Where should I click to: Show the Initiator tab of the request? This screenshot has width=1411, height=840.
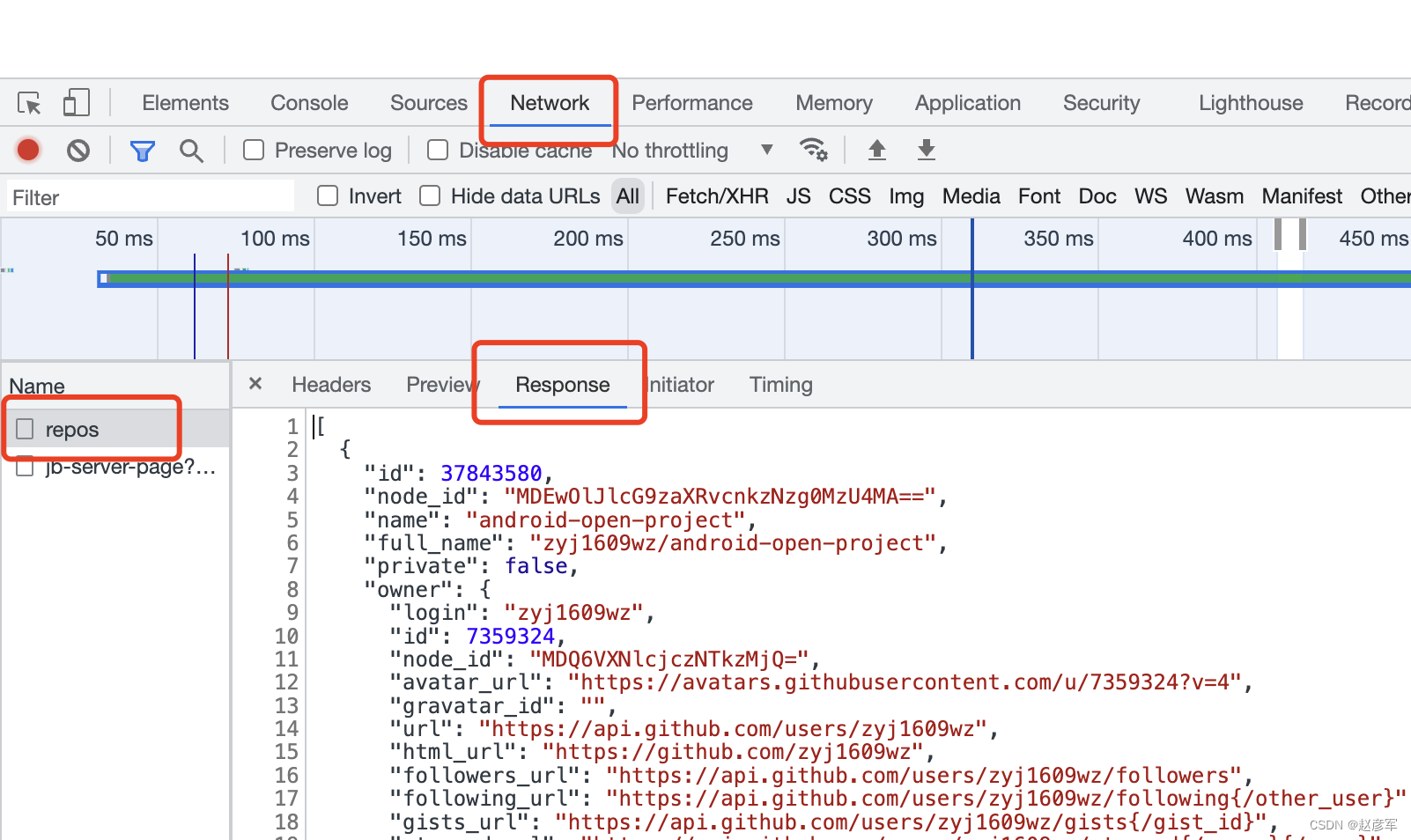coord(679,385)
